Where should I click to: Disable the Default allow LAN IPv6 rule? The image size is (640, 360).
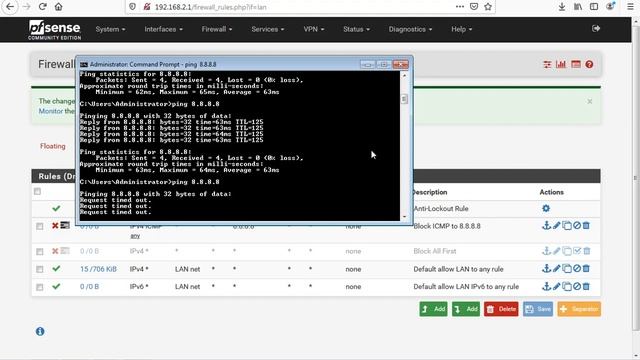click(x=577, y=287)
